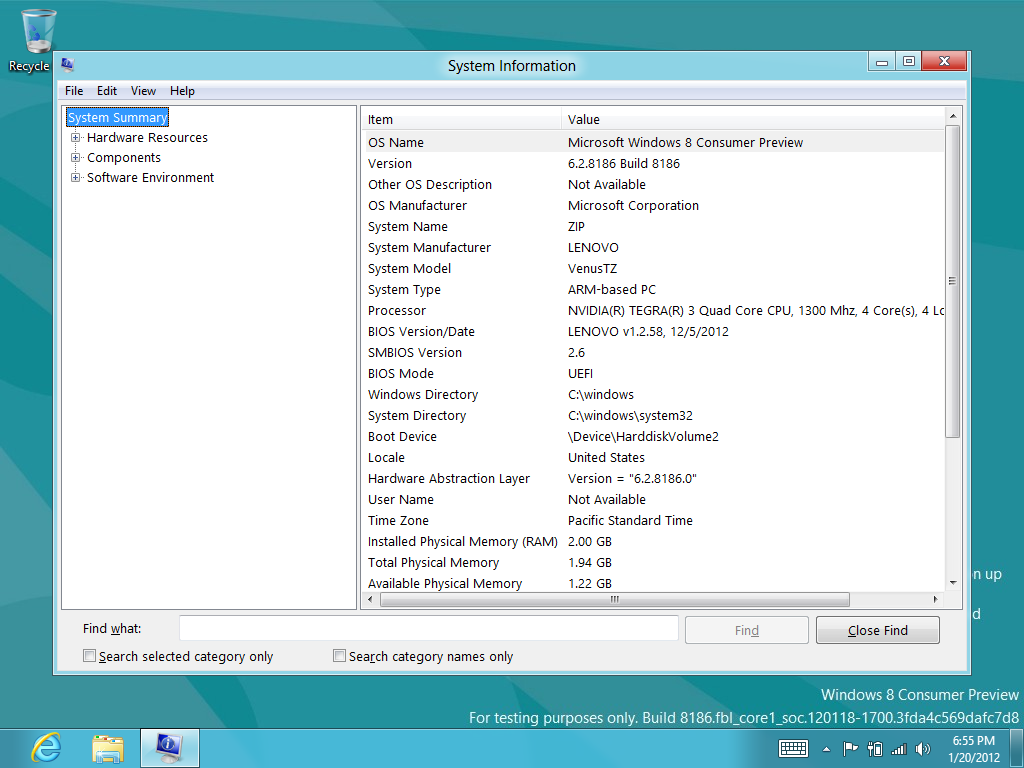
Task: Click the Action Center flag icon
Action: tap(851, 748)
